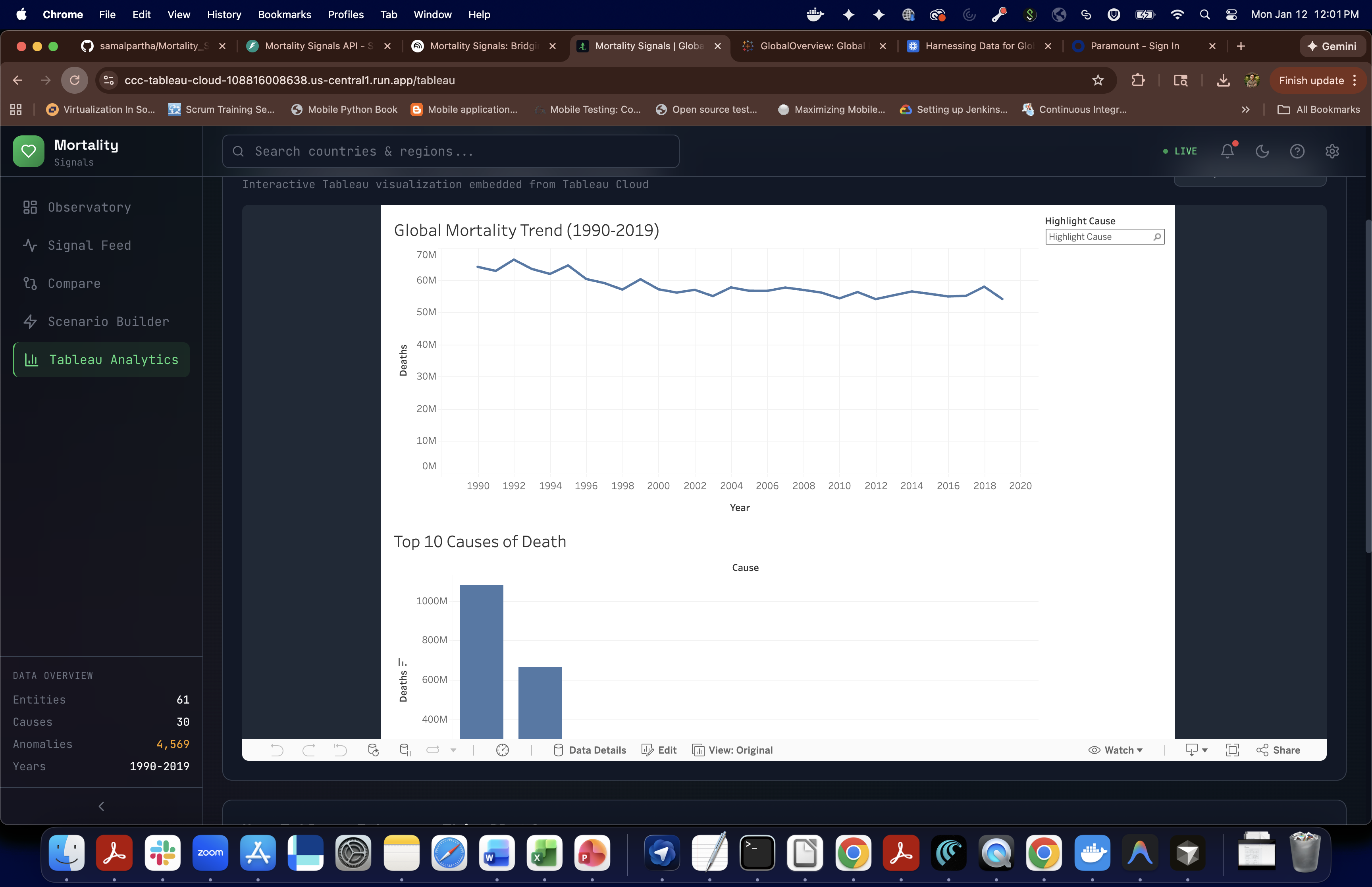Expand the Watch dropdown

coord(1115,749)
